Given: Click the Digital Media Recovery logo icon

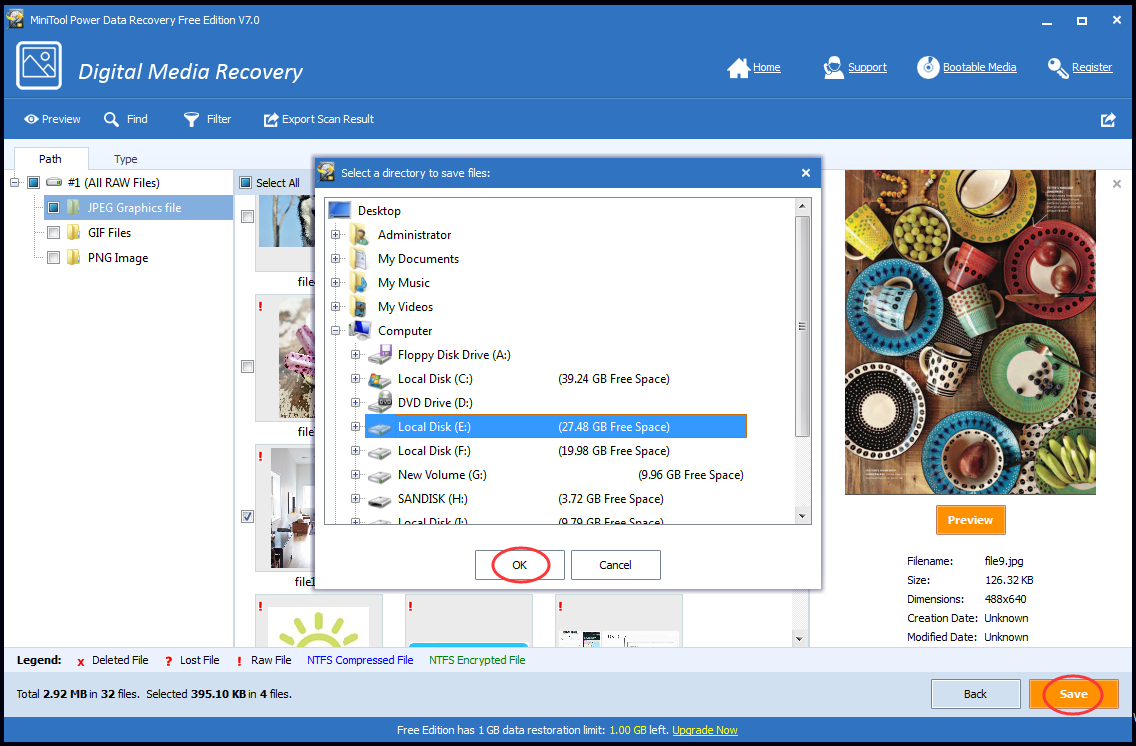Looking at the screenshot, I should point(39,66).
